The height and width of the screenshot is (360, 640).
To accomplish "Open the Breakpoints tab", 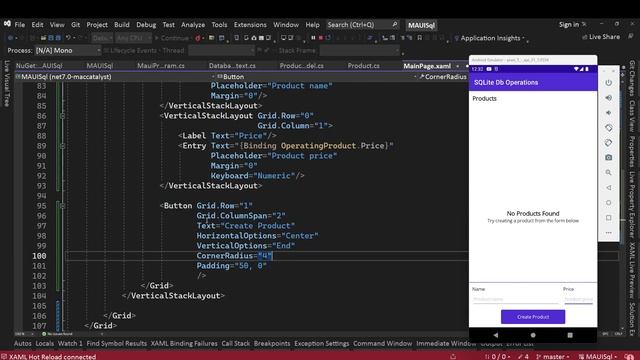I will [271, 344].
